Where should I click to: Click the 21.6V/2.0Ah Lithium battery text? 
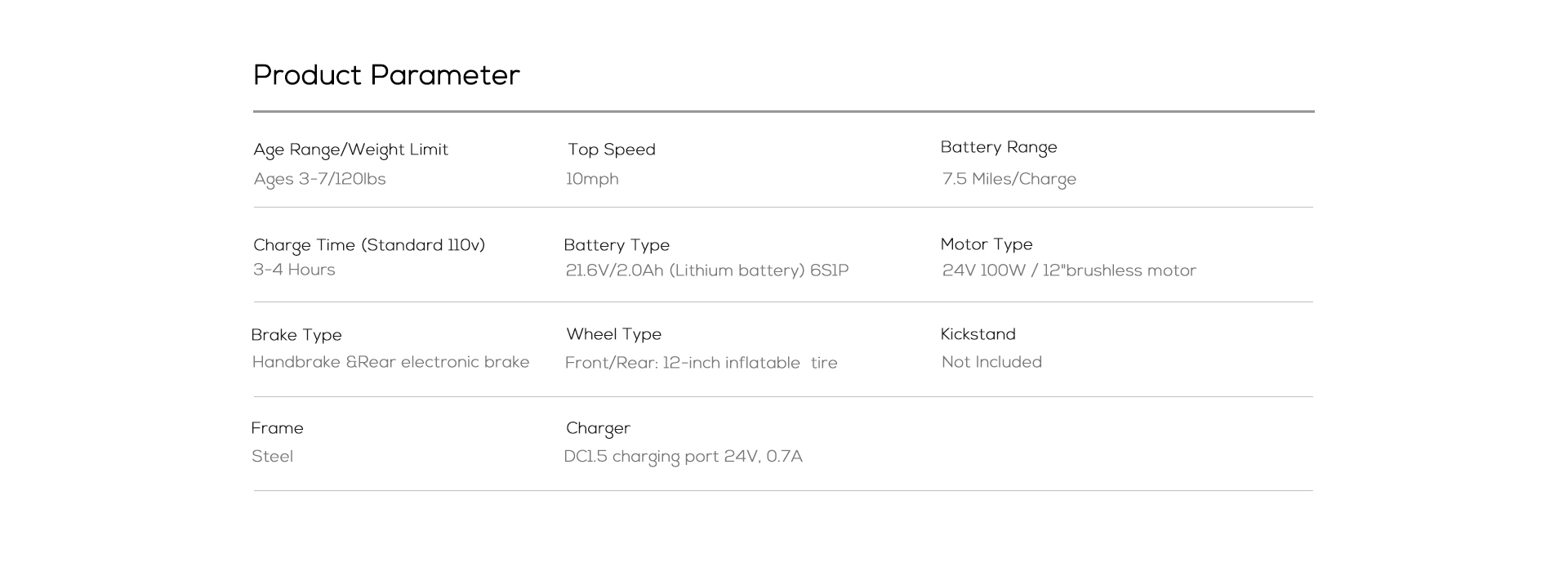(707, 270)
